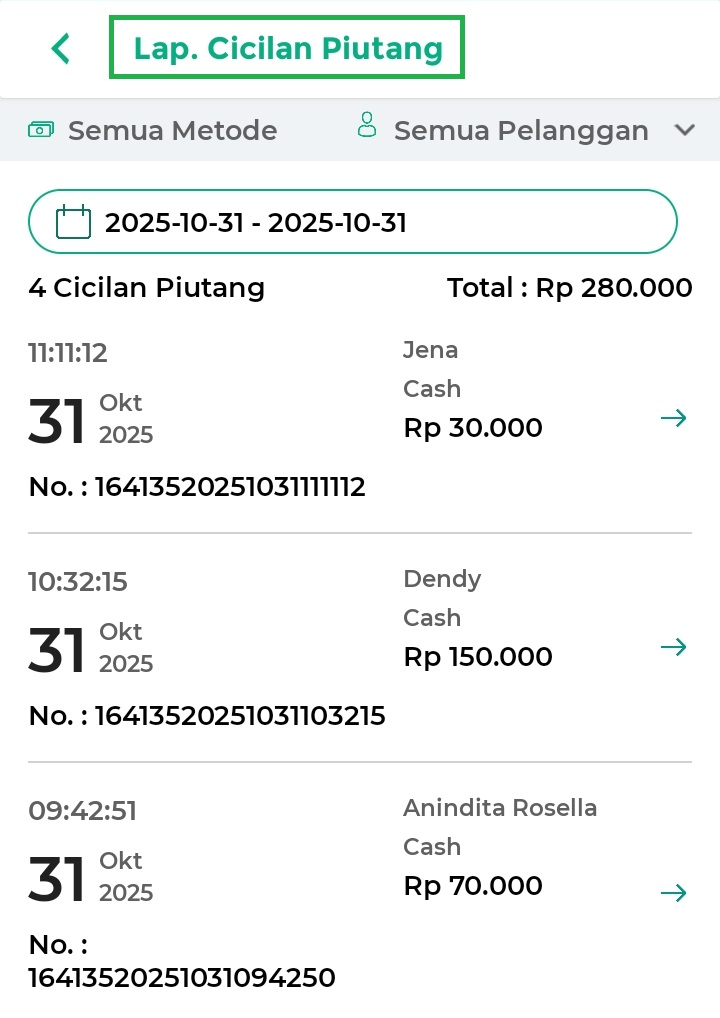Expand the Semua Pelanggan chevron
The width and height of the screenshot is (720, 1018).
click(x=685, y=130)
